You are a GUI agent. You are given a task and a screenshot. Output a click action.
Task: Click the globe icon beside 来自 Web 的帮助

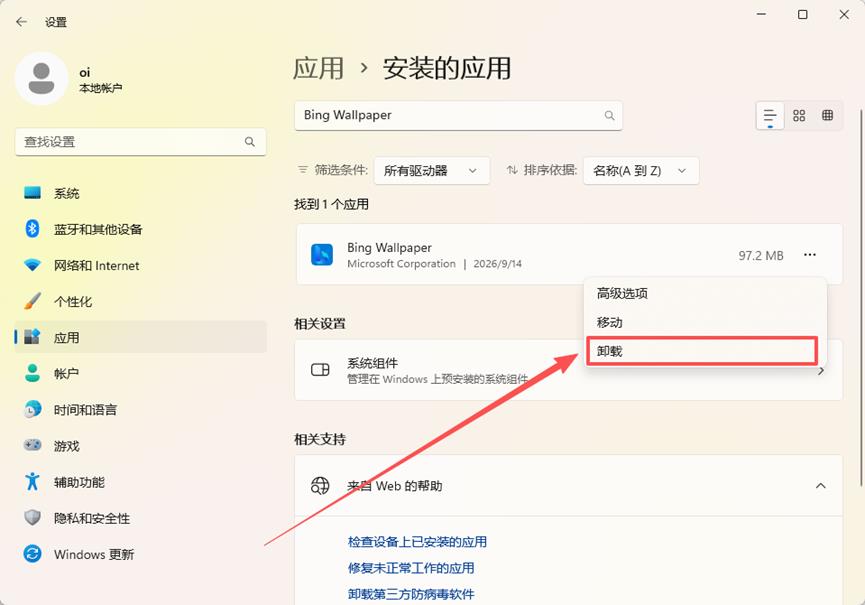pos(321,485)
